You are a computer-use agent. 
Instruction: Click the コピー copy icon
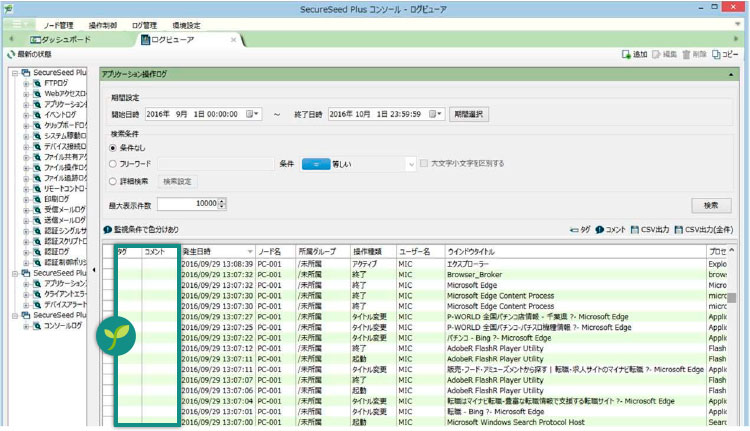click(x=716, y=55)
